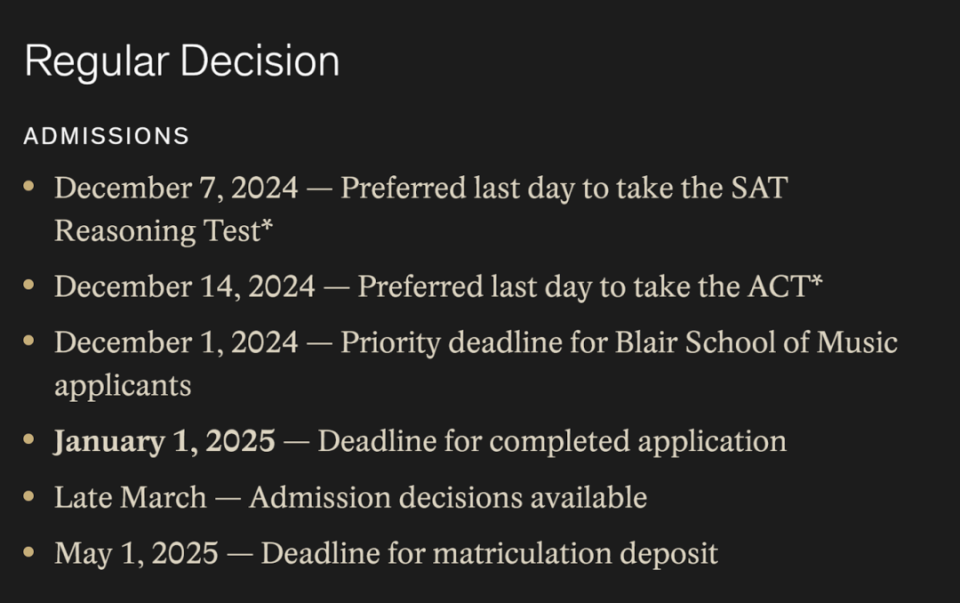This screenshot has width=960, height=603.
Task: Click "Deadline for completed application" text
Action: pos(552,441)
